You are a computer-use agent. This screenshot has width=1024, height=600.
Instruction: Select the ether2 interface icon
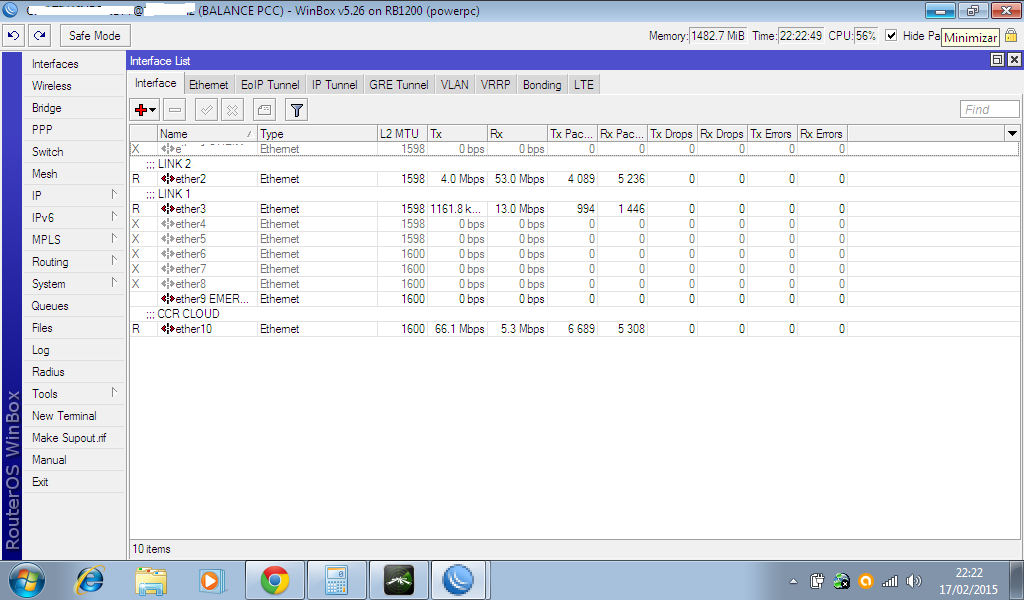coord(167,179)
